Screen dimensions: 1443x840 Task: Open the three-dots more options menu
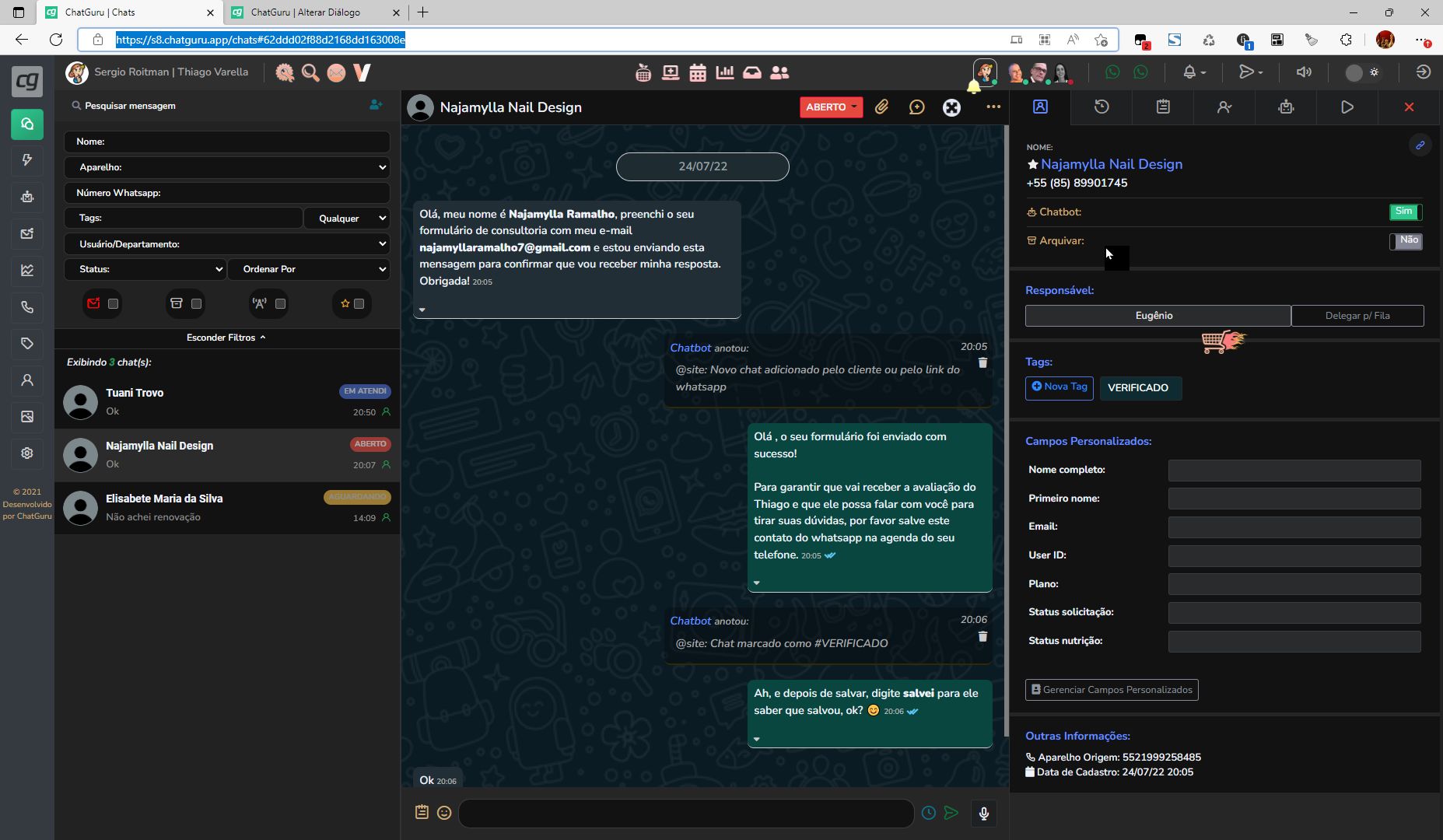point(993,107)
